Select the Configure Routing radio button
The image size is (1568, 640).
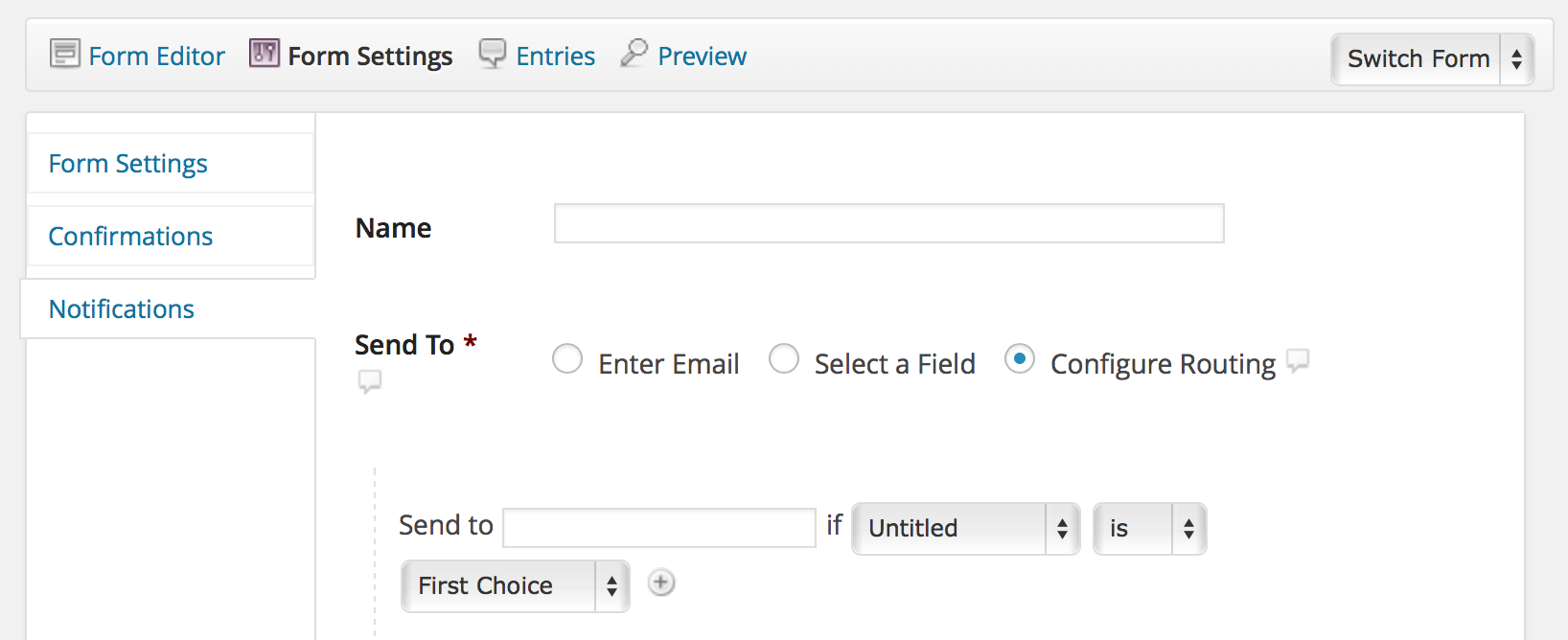click(x=1020, y=359)
